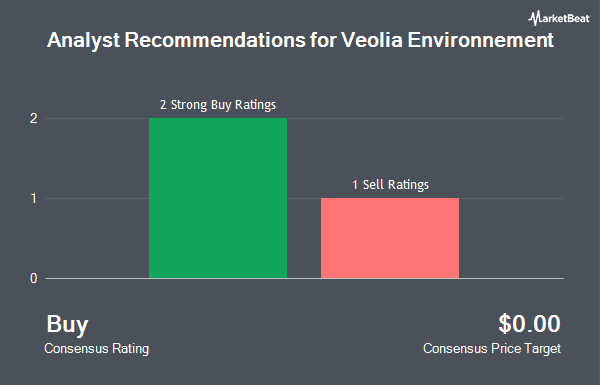Click the $0.00 price target value
The image size is (600, 385).
click(x=529, y=324)
